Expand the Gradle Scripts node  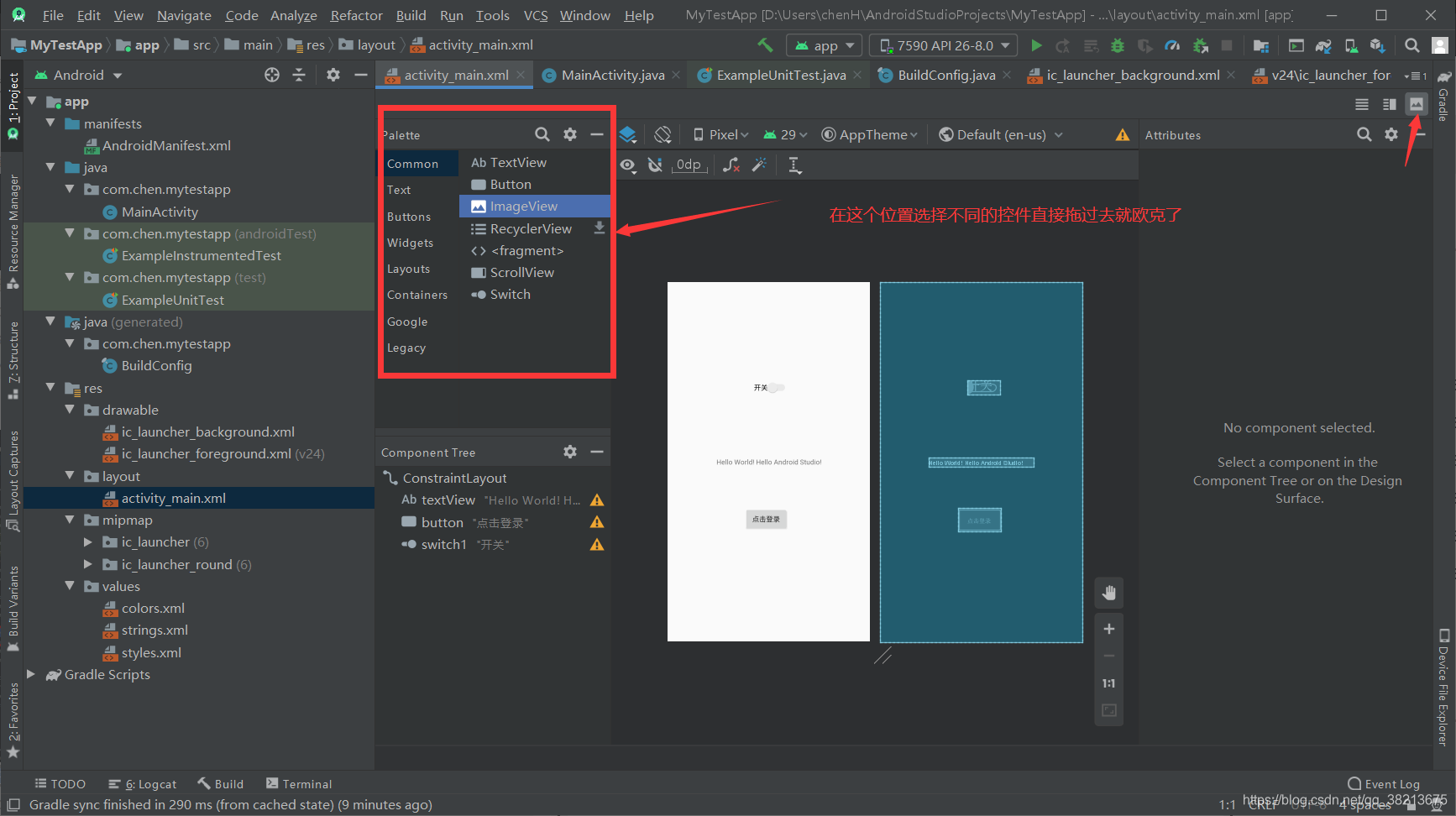coord(31,674)
